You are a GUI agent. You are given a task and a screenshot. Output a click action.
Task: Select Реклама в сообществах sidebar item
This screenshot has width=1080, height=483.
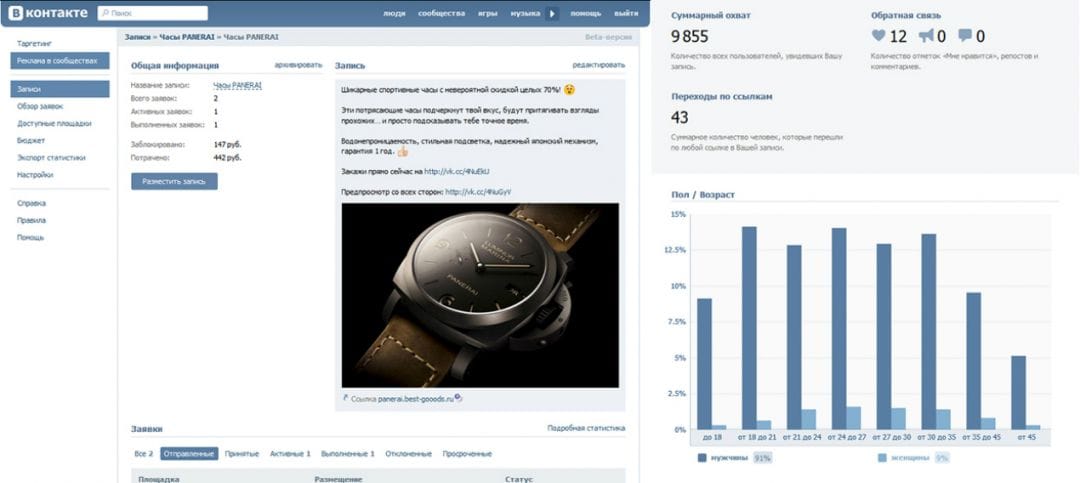[60, 61]
